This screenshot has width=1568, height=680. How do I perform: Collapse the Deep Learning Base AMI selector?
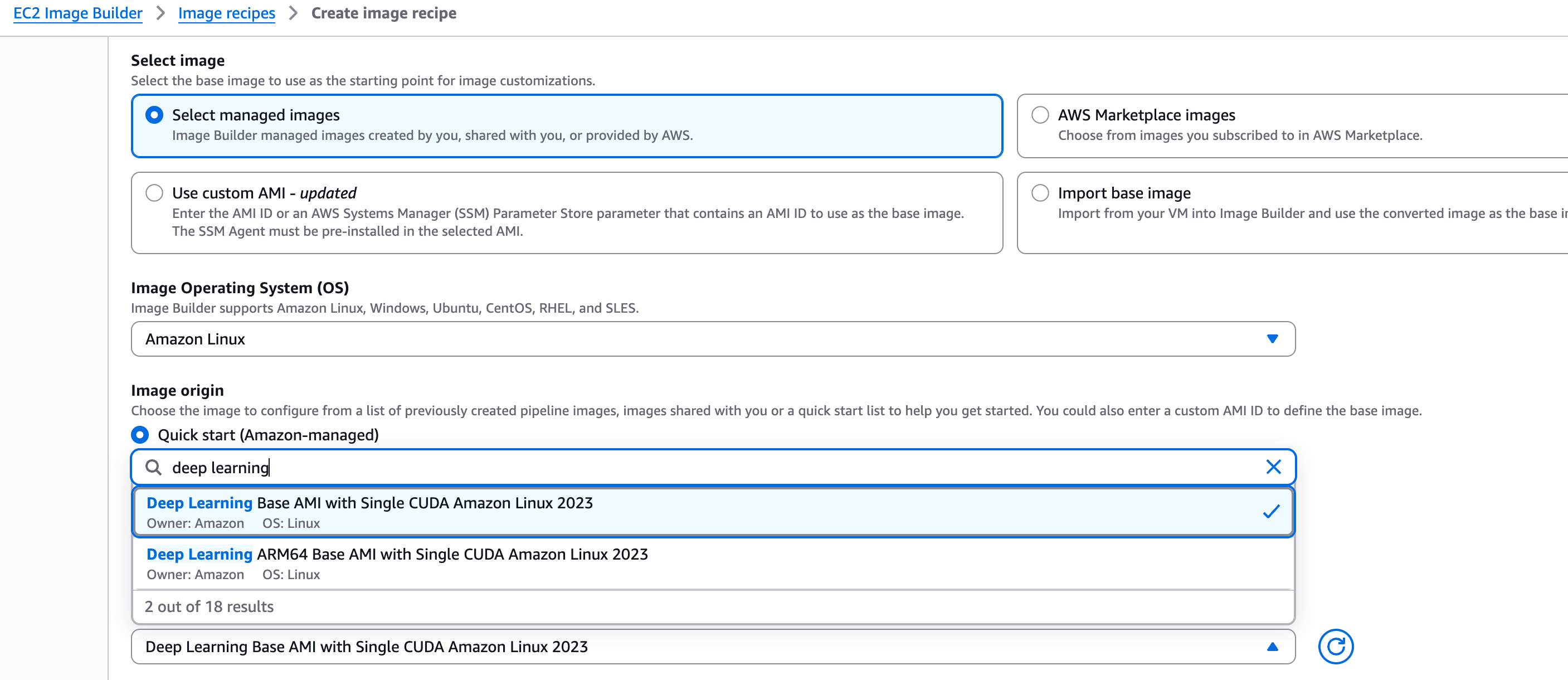(1272, 646)
